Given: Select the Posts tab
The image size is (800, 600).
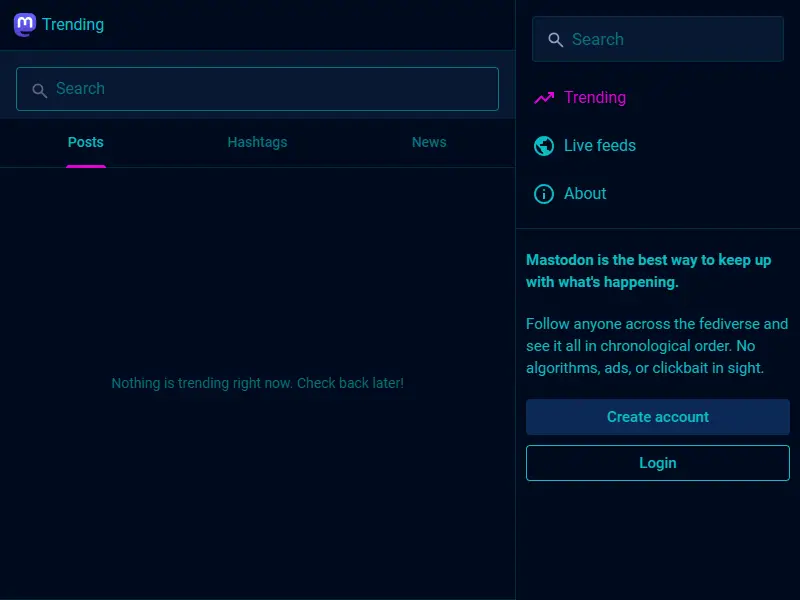Looking at the screenshot, I should (x=86, y=142).
